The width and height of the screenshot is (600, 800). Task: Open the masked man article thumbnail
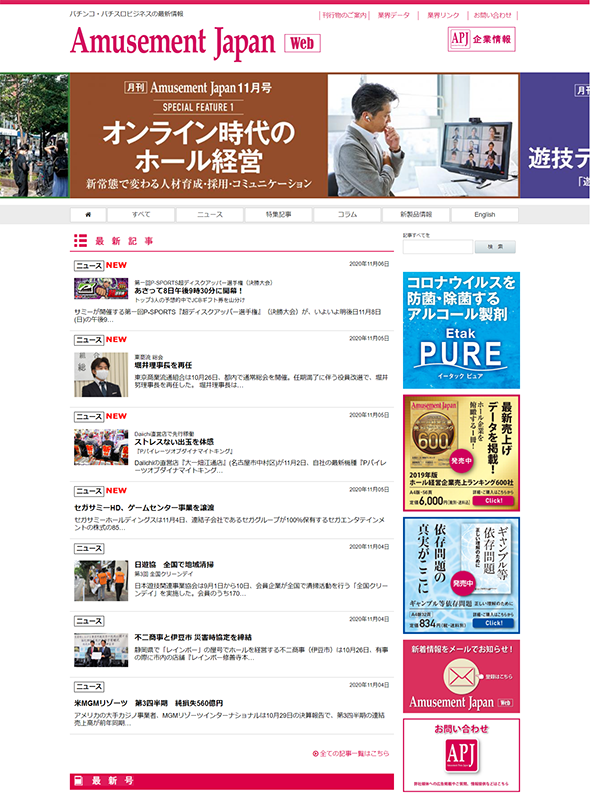tap(101, 374)
